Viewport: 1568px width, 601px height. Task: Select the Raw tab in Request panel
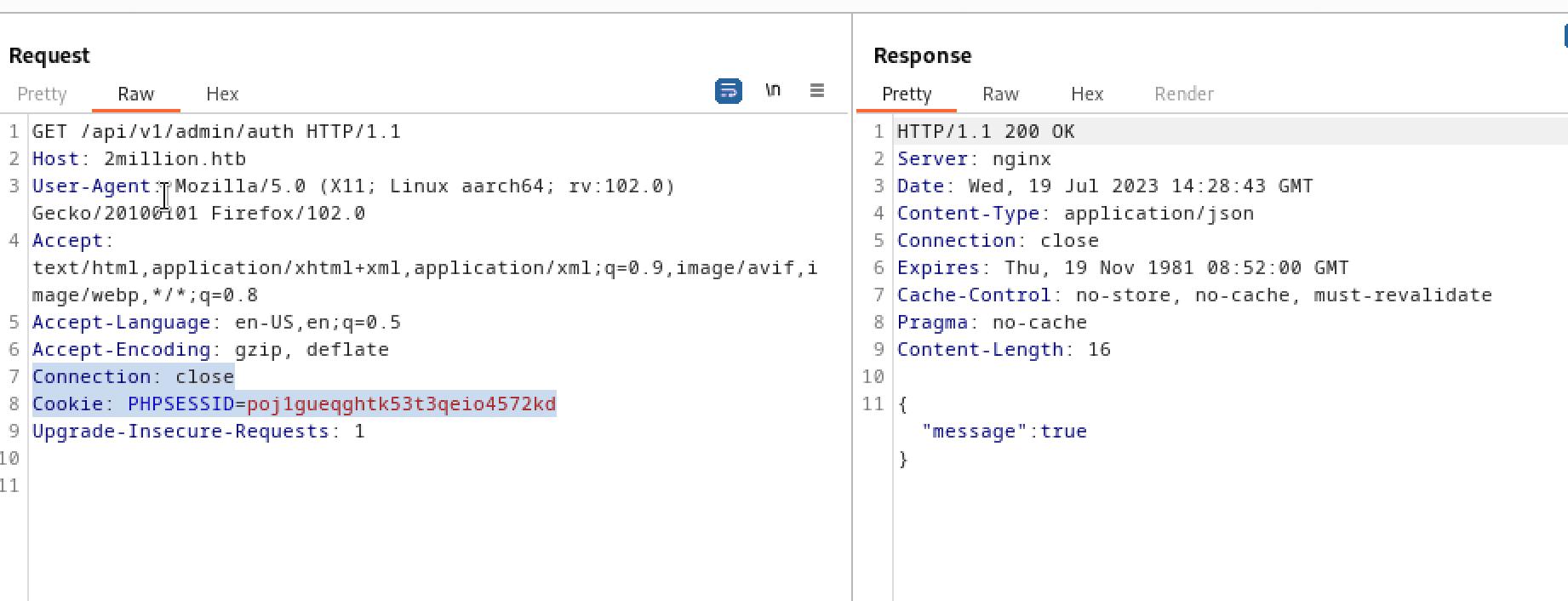(135, 94)
